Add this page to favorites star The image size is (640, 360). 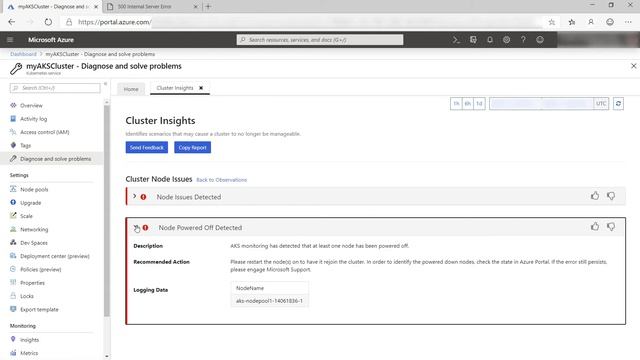pyautogui.click(x=552, y=22)
